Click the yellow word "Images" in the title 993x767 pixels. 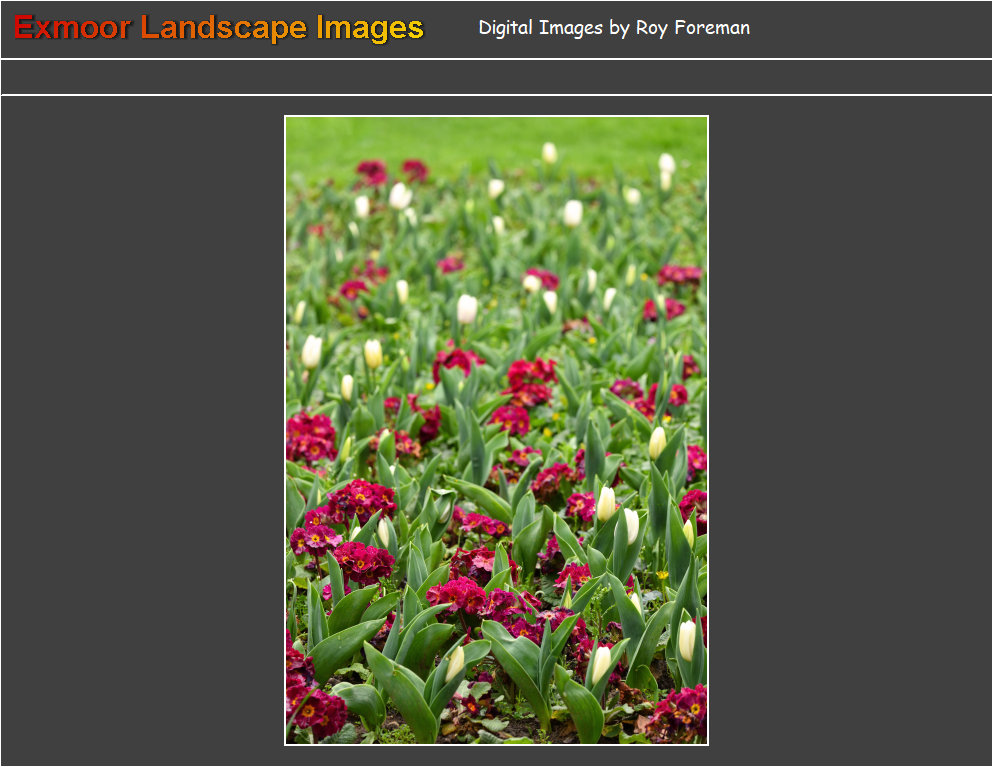tap(369, 28)
